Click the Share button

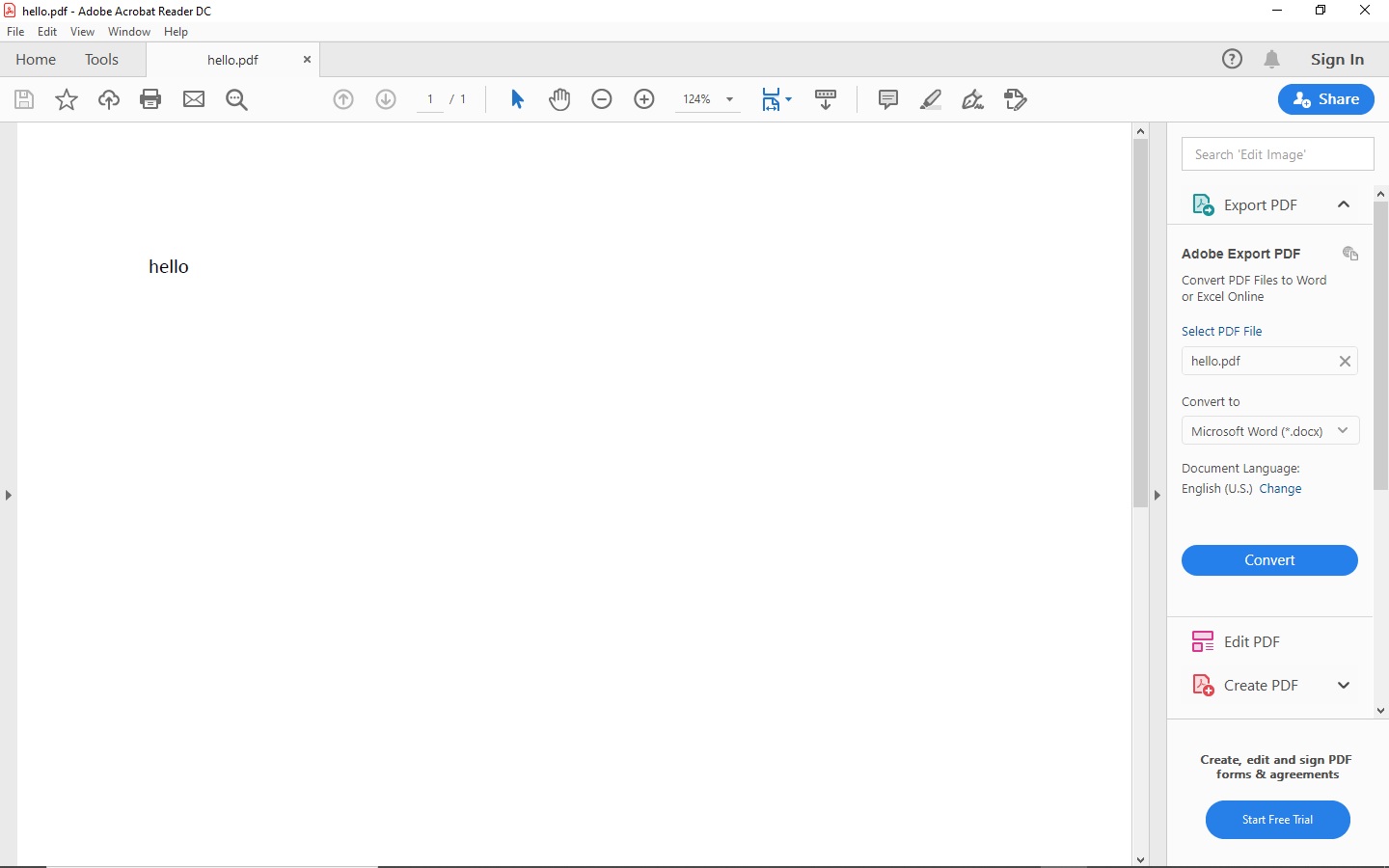[1326, 99]
